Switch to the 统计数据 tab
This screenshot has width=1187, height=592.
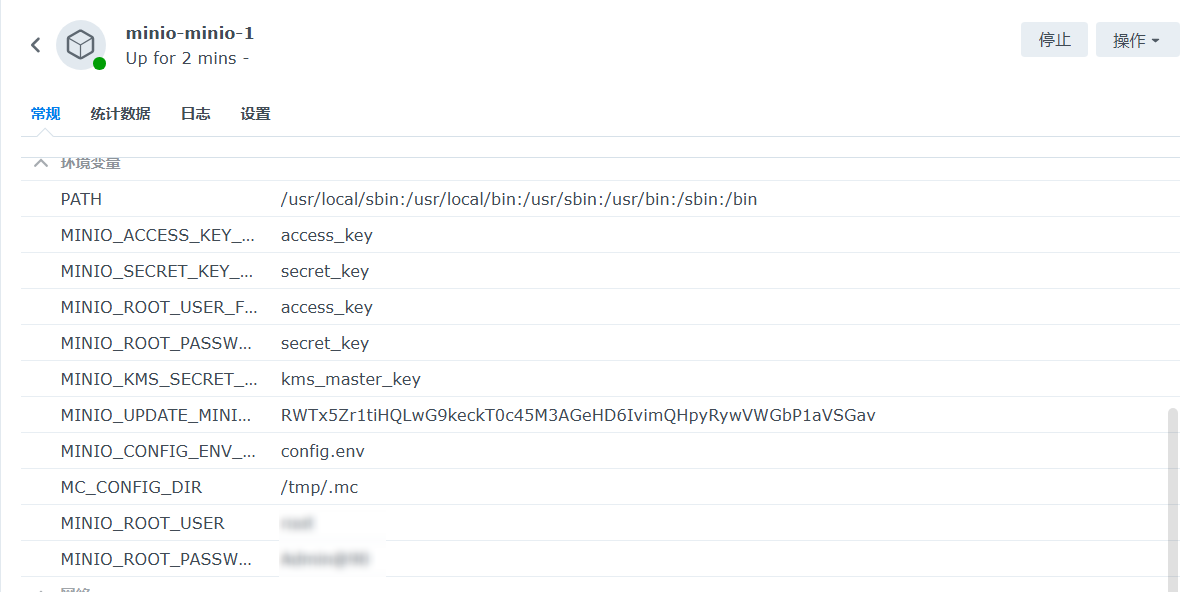point(120,114)
